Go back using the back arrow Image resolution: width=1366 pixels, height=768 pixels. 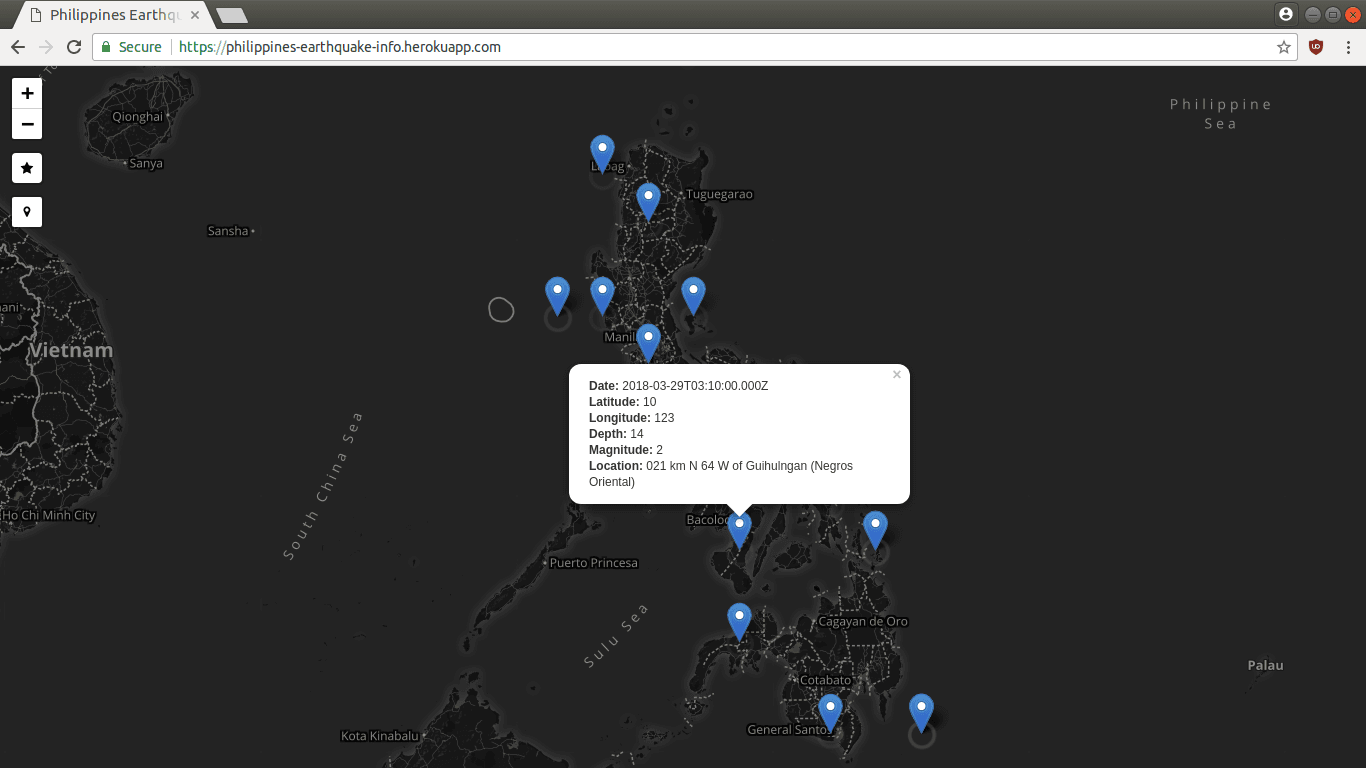17,47
